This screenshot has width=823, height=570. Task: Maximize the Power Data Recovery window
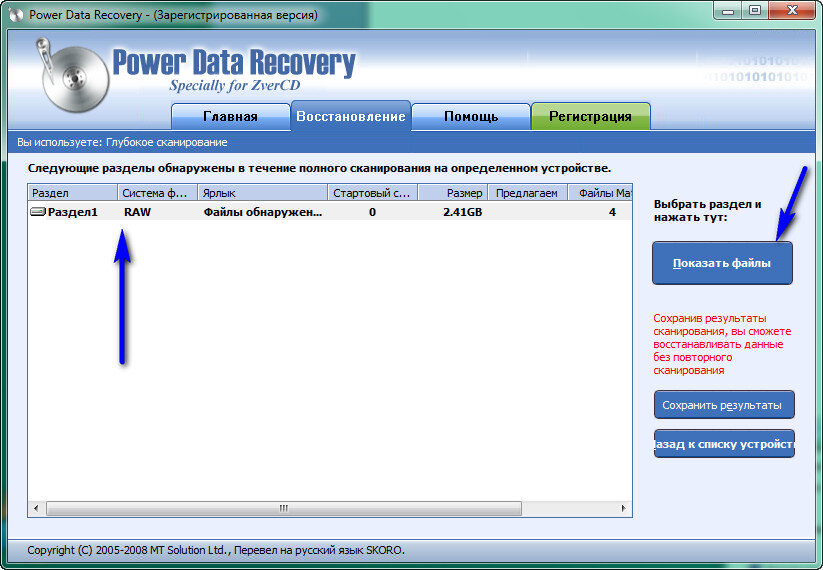pos(755,10)
